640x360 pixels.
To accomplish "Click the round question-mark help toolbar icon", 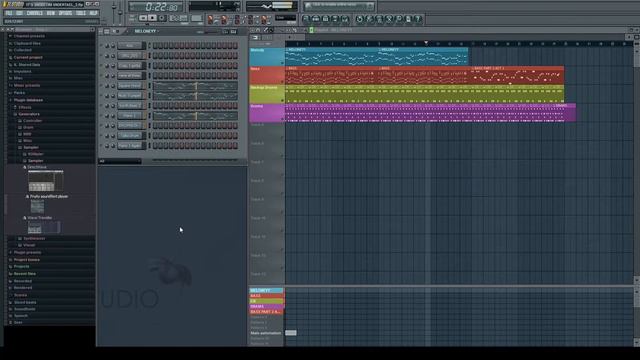I will point(418,19).
